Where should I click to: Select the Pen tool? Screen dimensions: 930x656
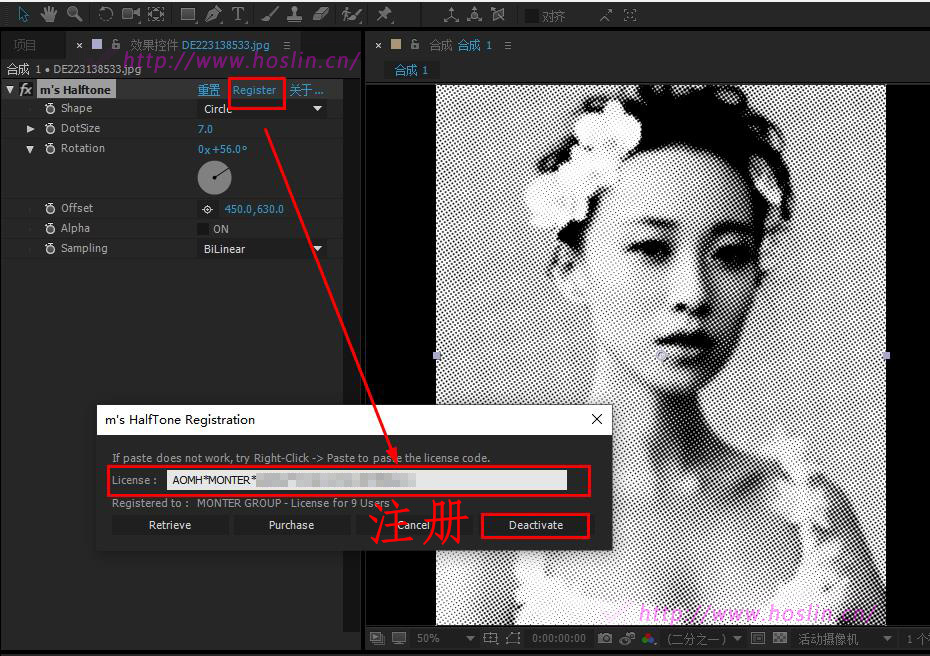tap(213, 14)
